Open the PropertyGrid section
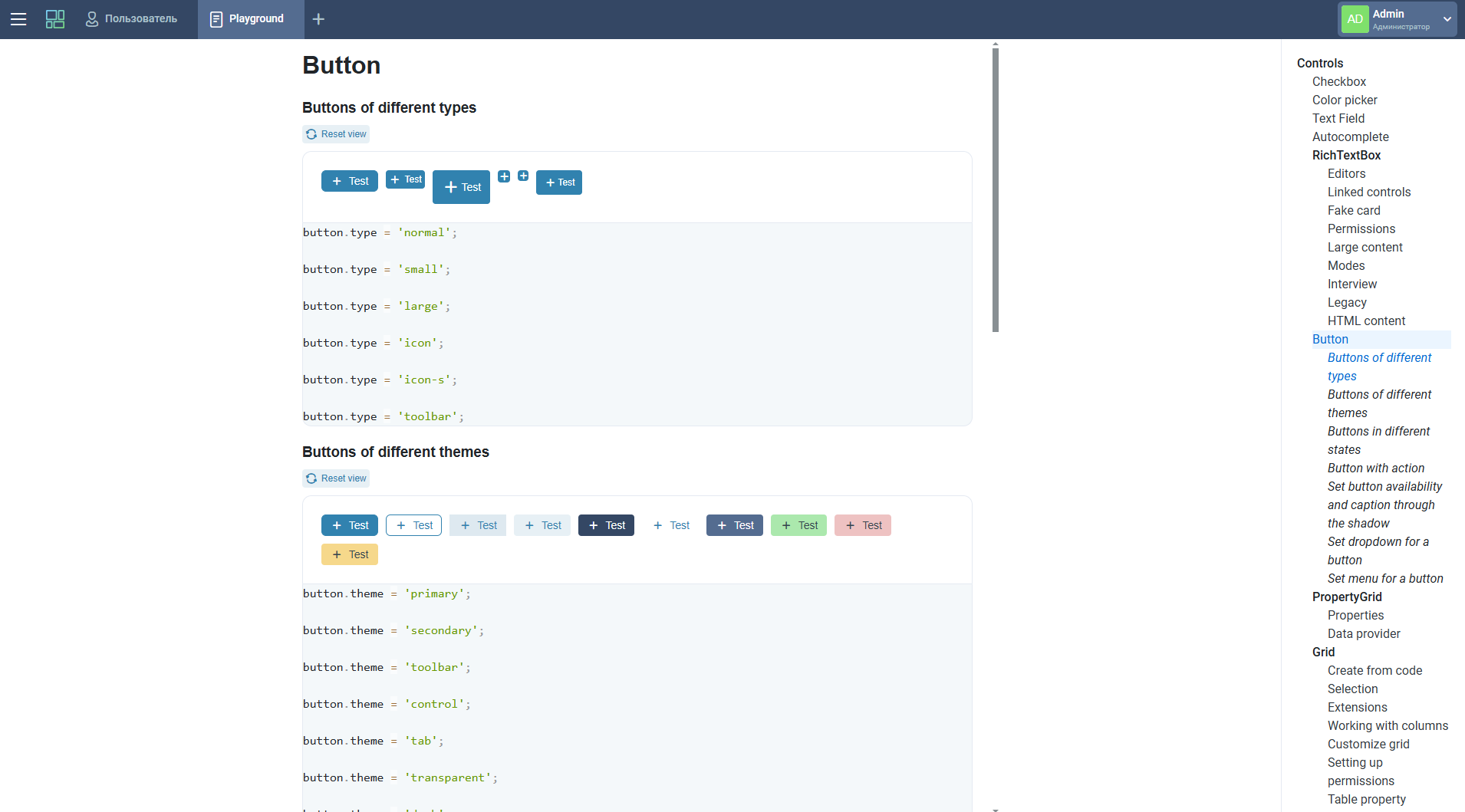The height and width of the screenshot is (812, 1465). click(1346, 597)
